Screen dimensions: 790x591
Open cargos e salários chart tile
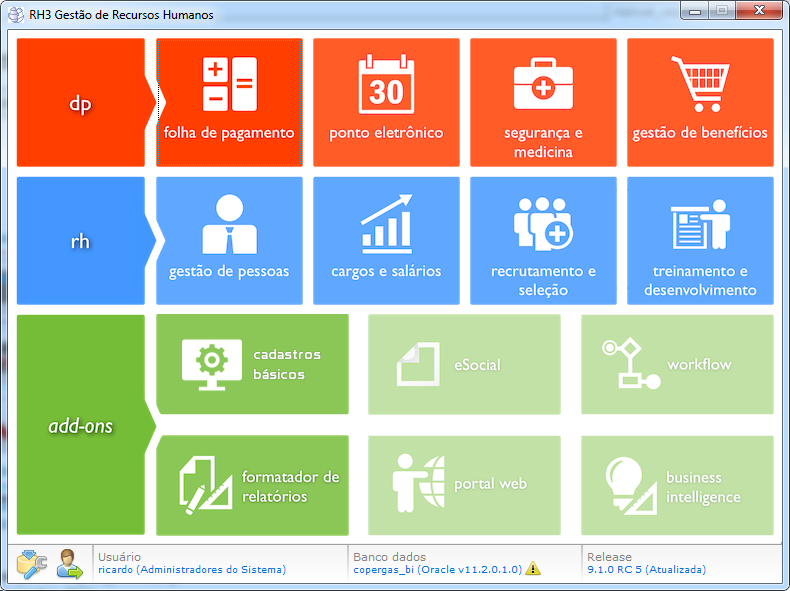click(386, 240)
